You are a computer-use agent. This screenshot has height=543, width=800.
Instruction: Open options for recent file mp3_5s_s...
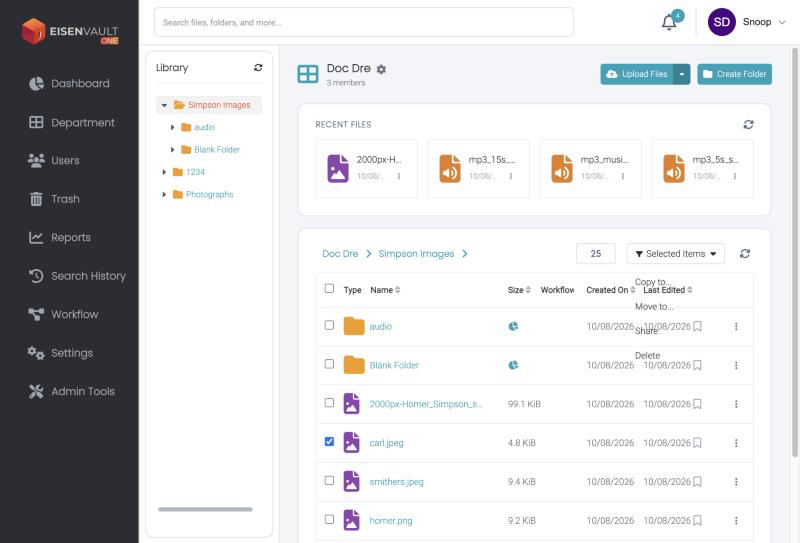[735, 176]
